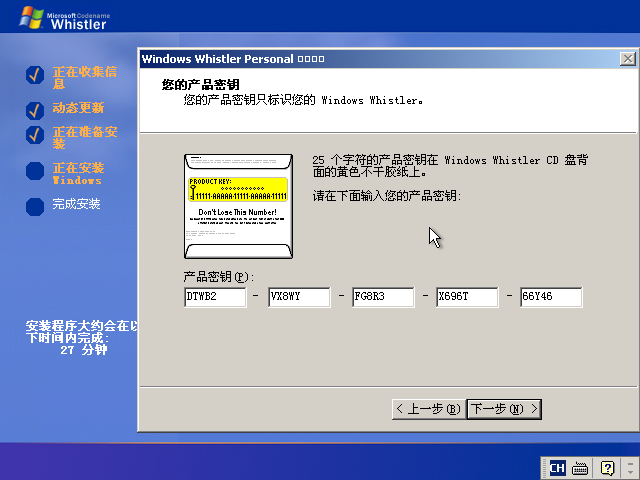Image resolution: width=640 pixels, height=480 pixels.
Task: Click the Windows Whistler Personal title bar
Action: (380, 59)
